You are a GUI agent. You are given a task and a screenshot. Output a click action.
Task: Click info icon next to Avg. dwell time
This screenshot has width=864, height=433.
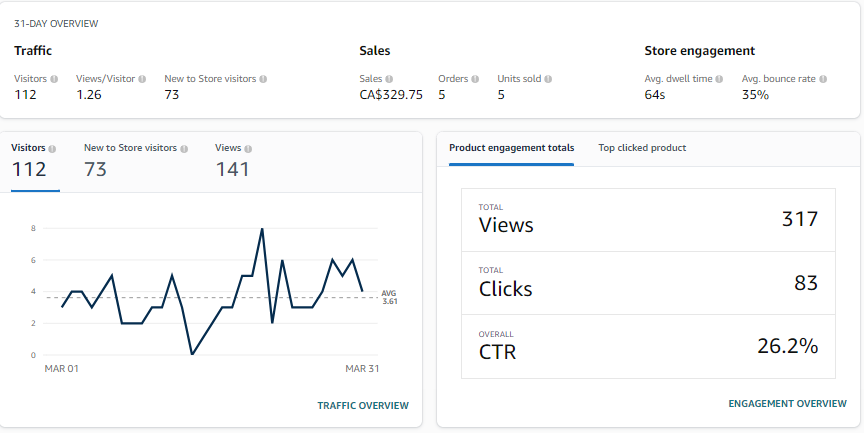pos(719,78)
